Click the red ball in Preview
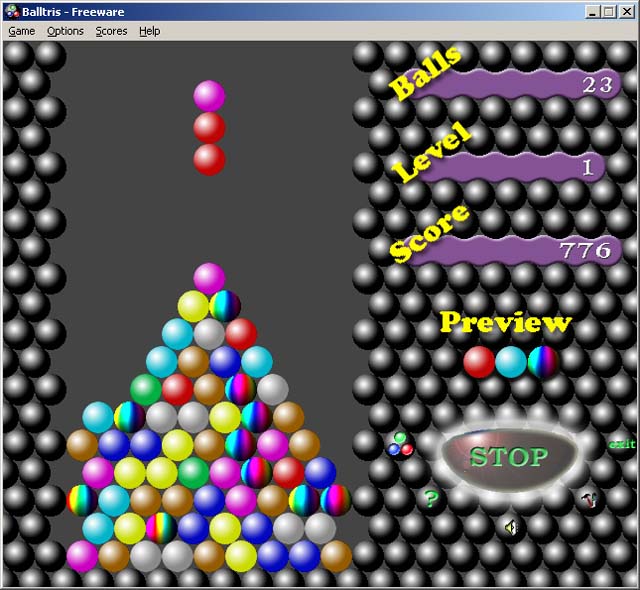The width and height of the screenshot is (640, 590). click(x=479, y=362)
